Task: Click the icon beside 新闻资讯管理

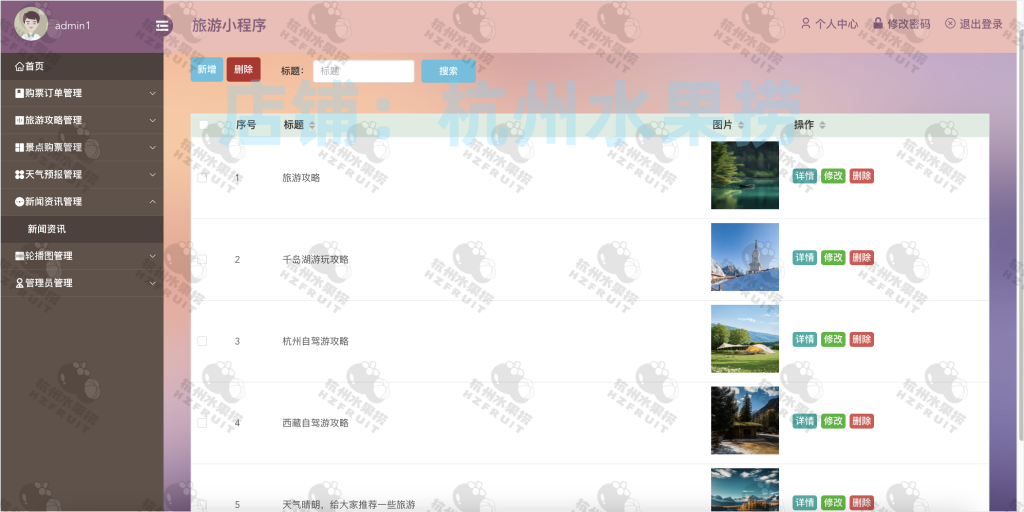Action: (19, 202)
